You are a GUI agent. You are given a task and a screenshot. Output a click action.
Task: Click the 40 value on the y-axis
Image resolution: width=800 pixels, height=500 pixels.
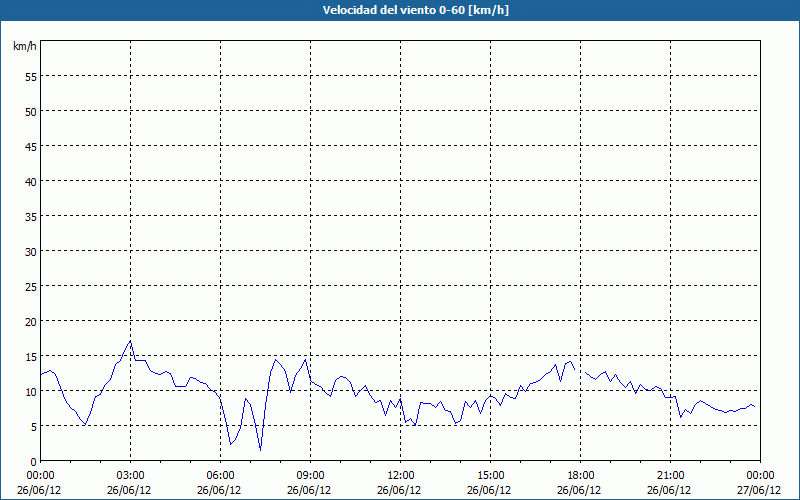[x=30, y=181]
